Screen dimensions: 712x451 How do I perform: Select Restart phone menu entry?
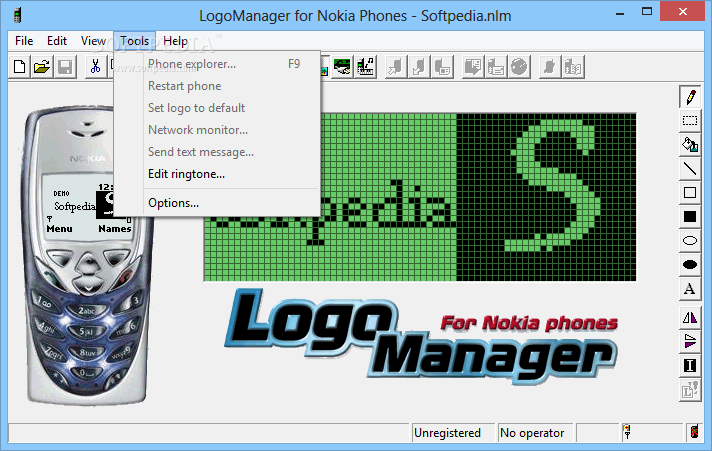217,86
